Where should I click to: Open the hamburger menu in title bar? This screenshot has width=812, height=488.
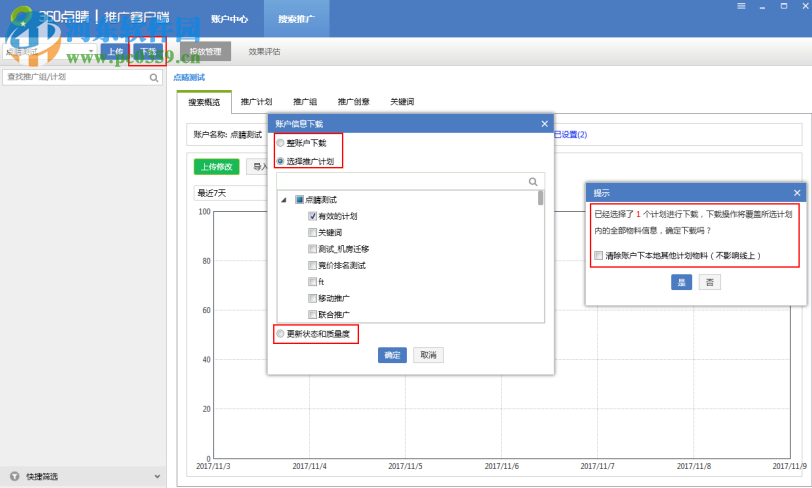741,6
